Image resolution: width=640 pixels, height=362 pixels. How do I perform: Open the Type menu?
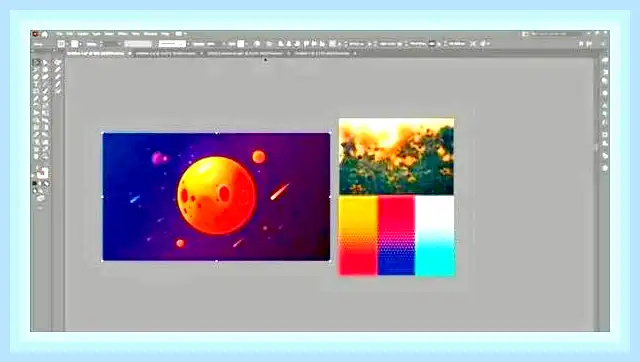pos(96,34)
